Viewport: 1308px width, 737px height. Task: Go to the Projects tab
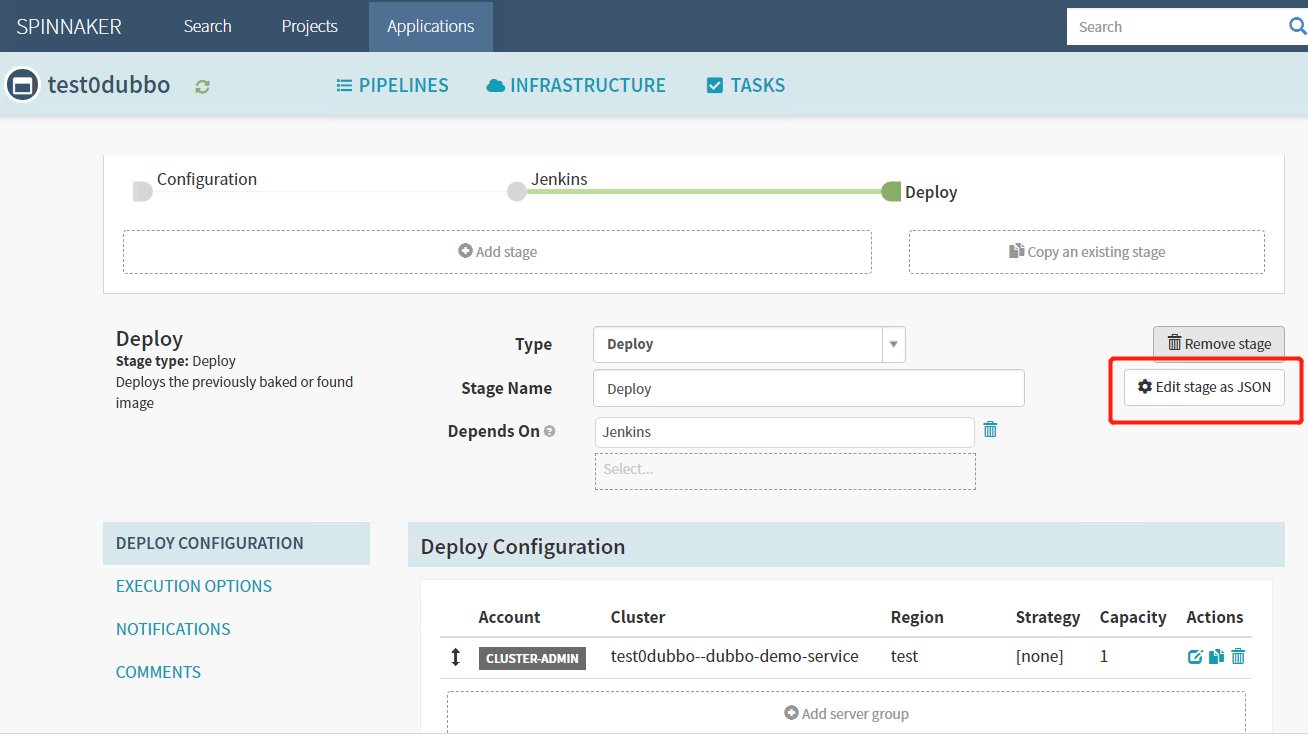[309, 27]
